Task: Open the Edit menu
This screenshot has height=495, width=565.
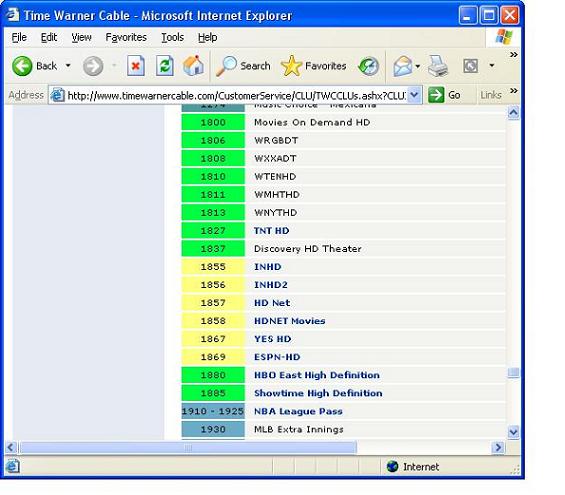Action: [x=49, y=37]
